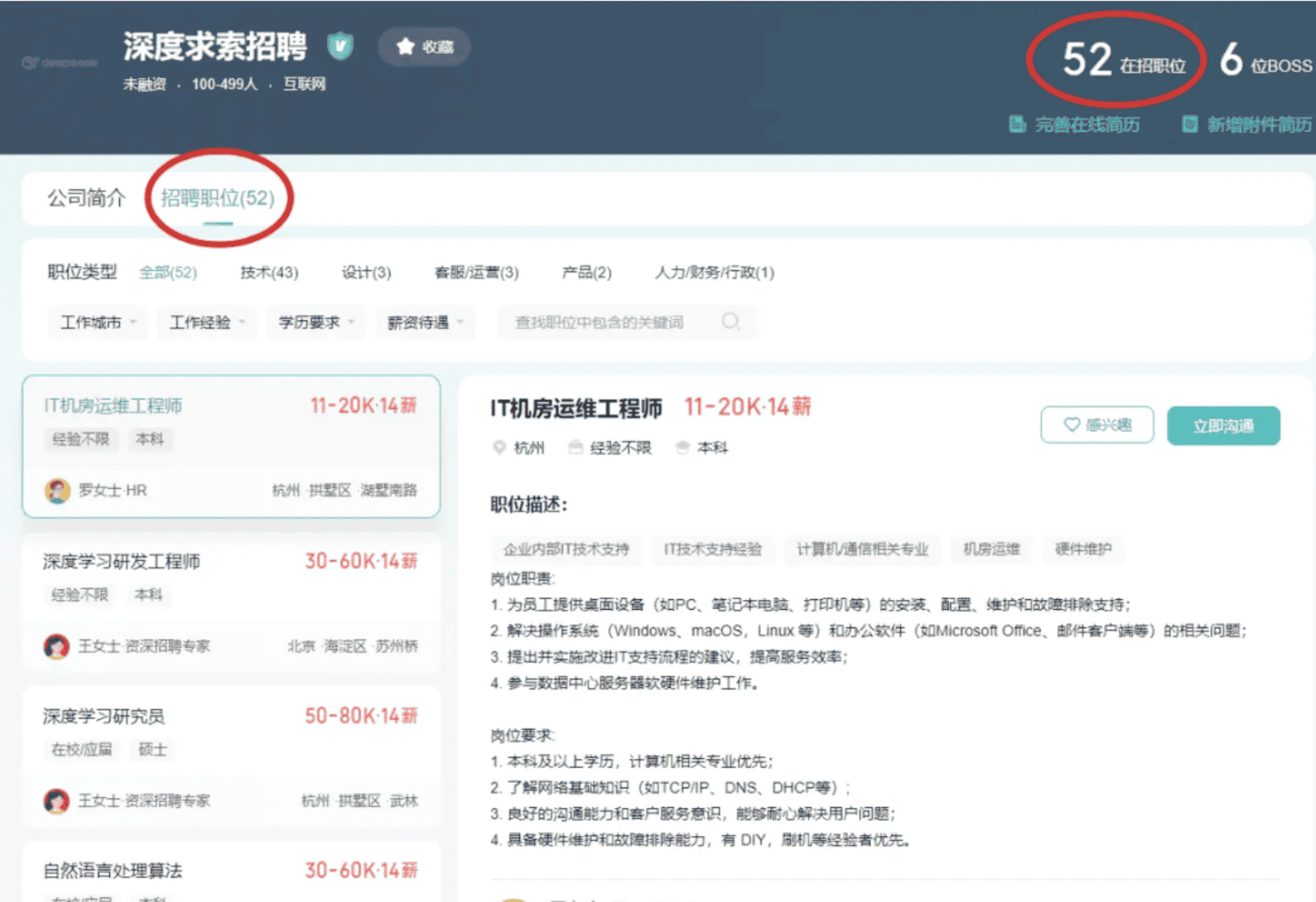
Task: Filter by 设计(3) job type
Action: (x=366, y=272)
